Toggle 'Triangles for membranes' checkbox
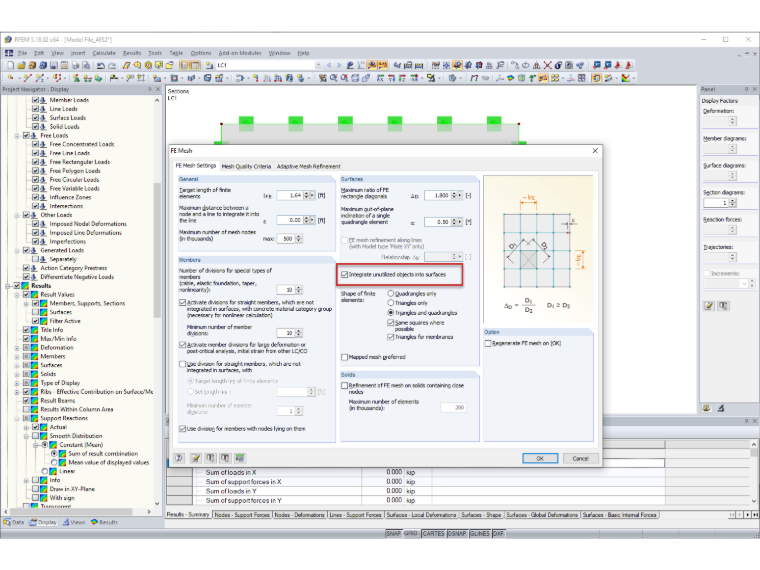This screenshot has width=760, height=570. tap(391, 337)
